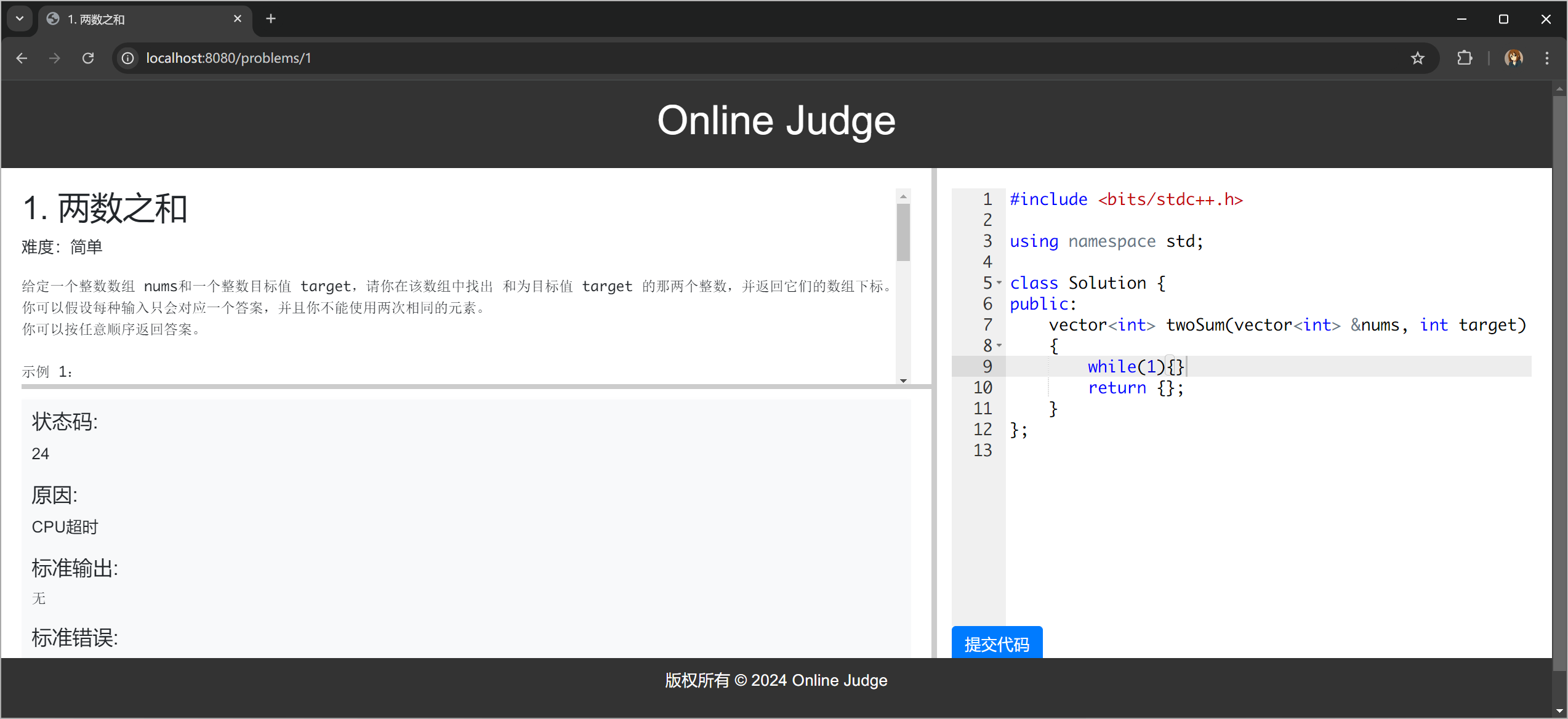Click the problem description scrollbar thumb

(x=903, y=232)
